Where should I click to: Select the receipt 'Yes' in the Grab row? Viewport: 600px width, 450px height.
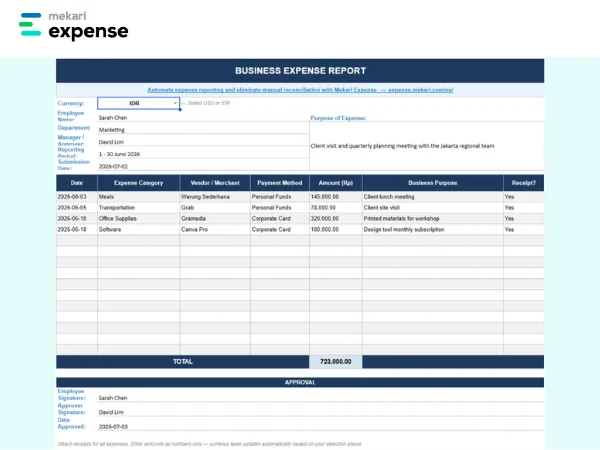pos(523,207)
